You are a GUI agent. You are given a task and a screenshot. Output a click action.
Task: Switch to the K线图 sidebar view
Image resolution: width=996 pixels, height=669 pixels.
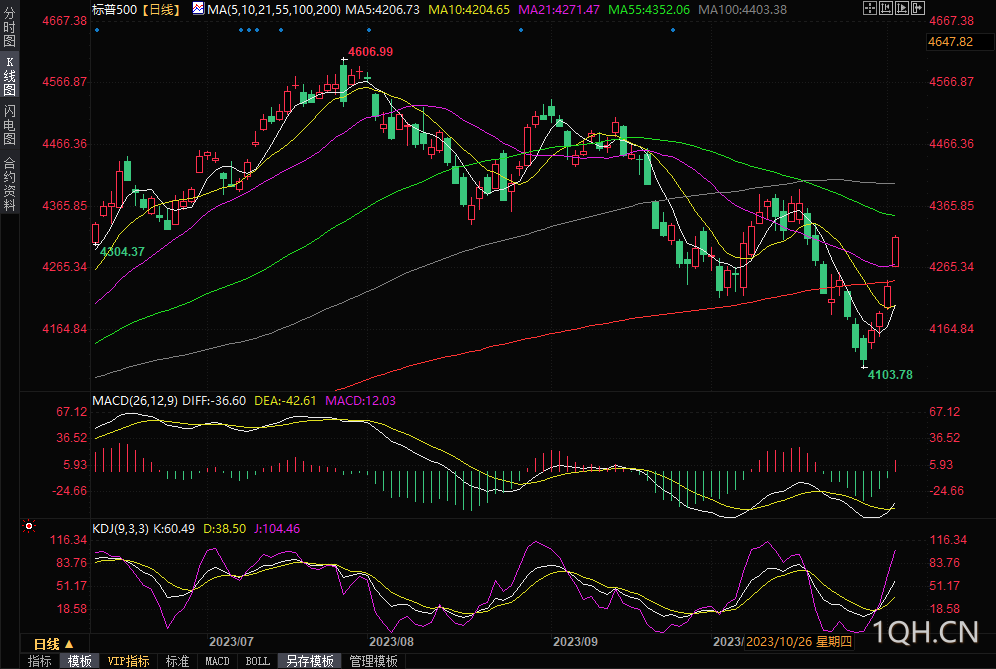pyautogui.click(x=9, y=76)
